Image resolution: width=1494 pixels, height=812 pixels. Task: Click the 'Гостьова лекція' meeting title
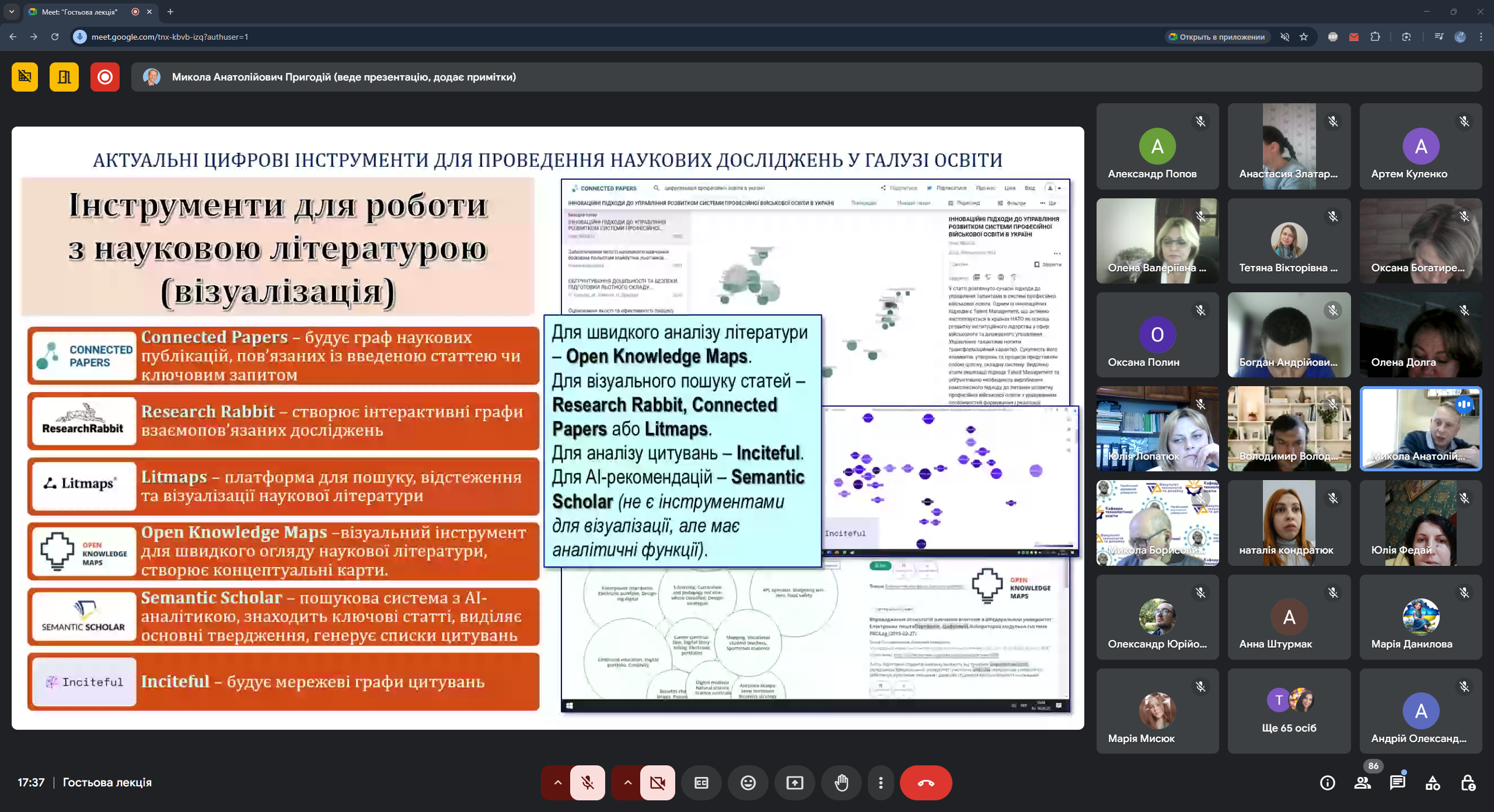tap(107, 783)
